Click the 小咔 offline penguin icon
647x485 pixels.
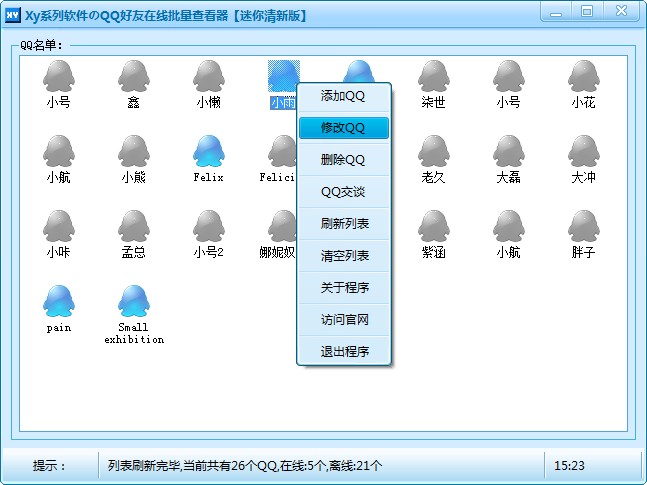click(x=59, y=226)
